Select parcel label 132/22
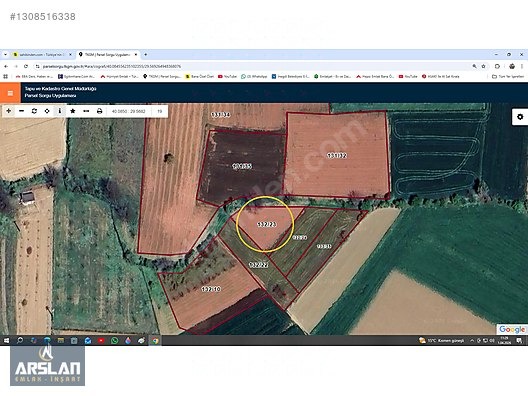 tap(259, 265)
